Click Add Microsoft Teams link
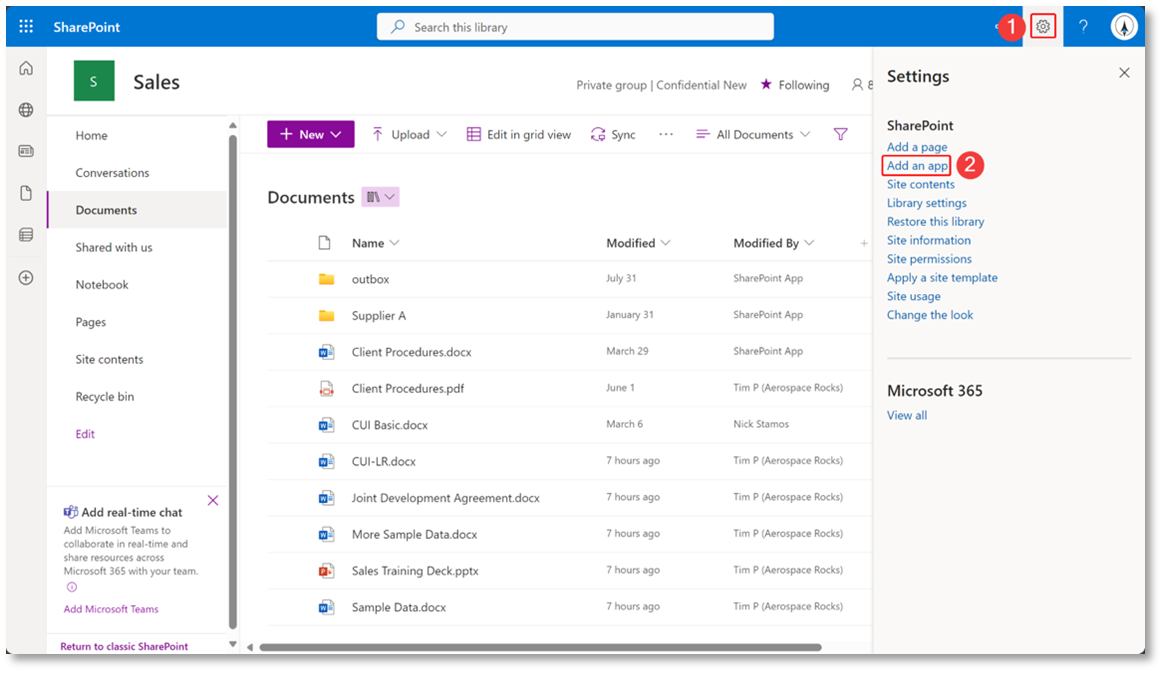 point(111,609)
